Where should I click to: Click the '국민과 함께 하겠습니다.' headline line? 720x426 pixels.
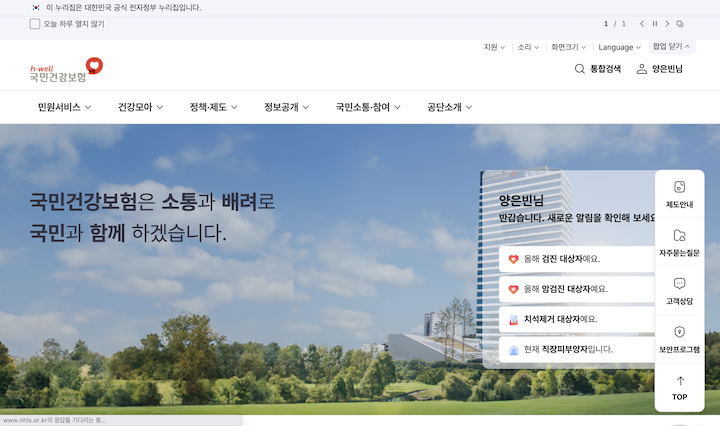click(128, 233)
